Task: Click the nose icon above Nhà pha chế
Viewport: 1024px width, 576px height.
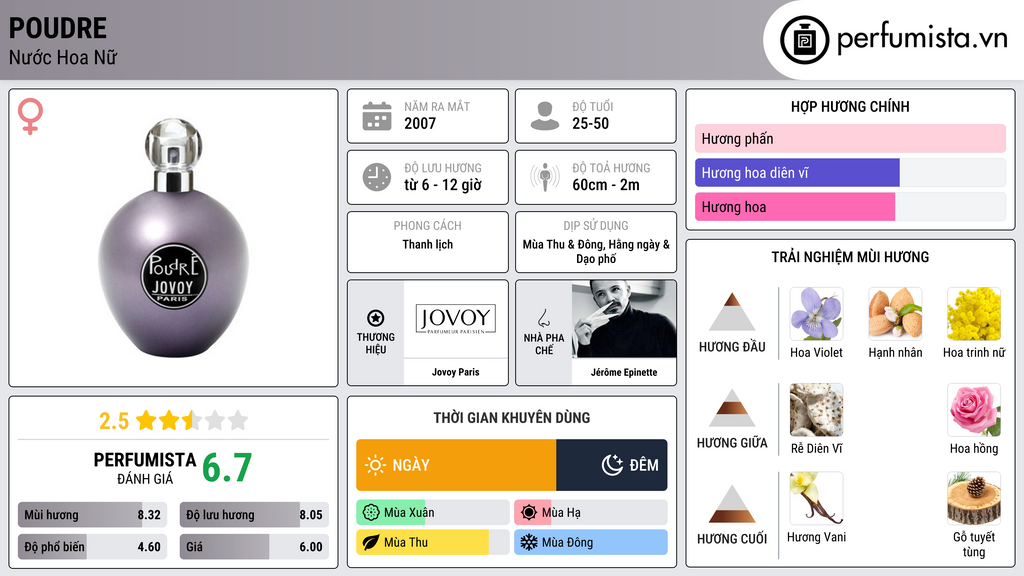Action: (x=543, y=318)
